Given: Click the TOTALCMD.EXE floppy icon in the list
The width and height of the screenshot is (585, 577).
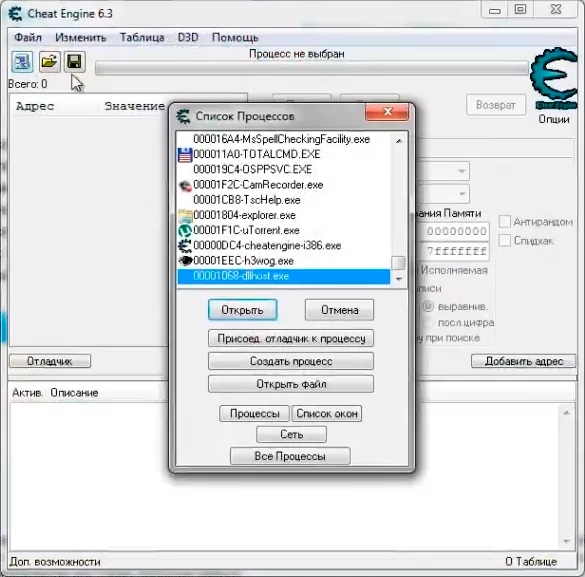Looking at the screenshot, I should tap(185, 155).
